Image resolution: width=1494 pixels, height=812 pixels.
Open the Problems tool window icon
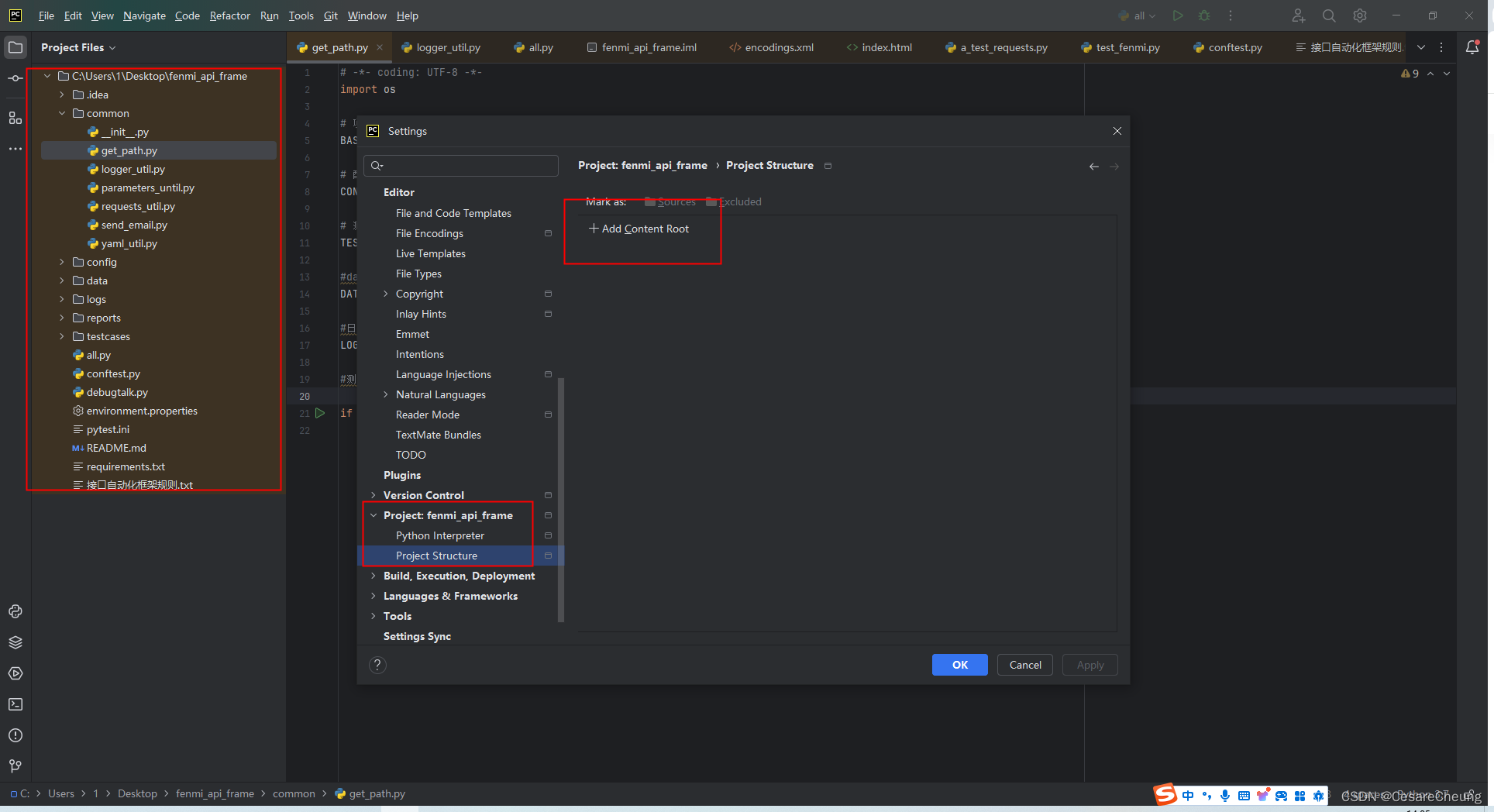(15, 735)
